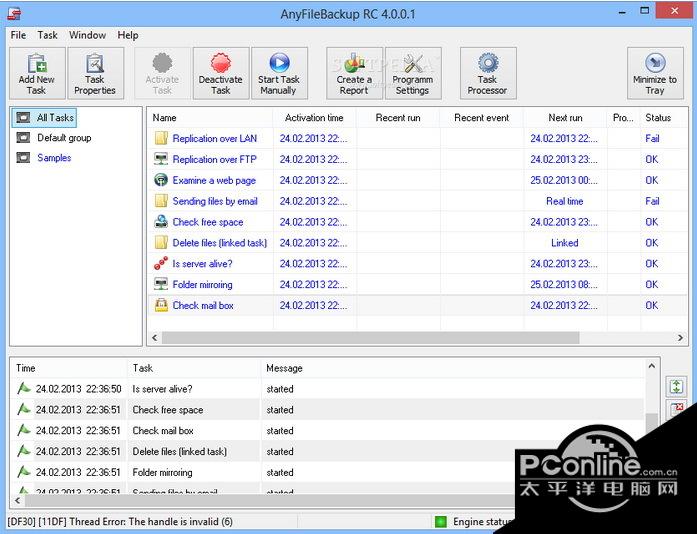Image resolution: width=697 pixels, height=534 pixels.
Task: Open Task Properties from the toolbar
Action: (95, 73)
